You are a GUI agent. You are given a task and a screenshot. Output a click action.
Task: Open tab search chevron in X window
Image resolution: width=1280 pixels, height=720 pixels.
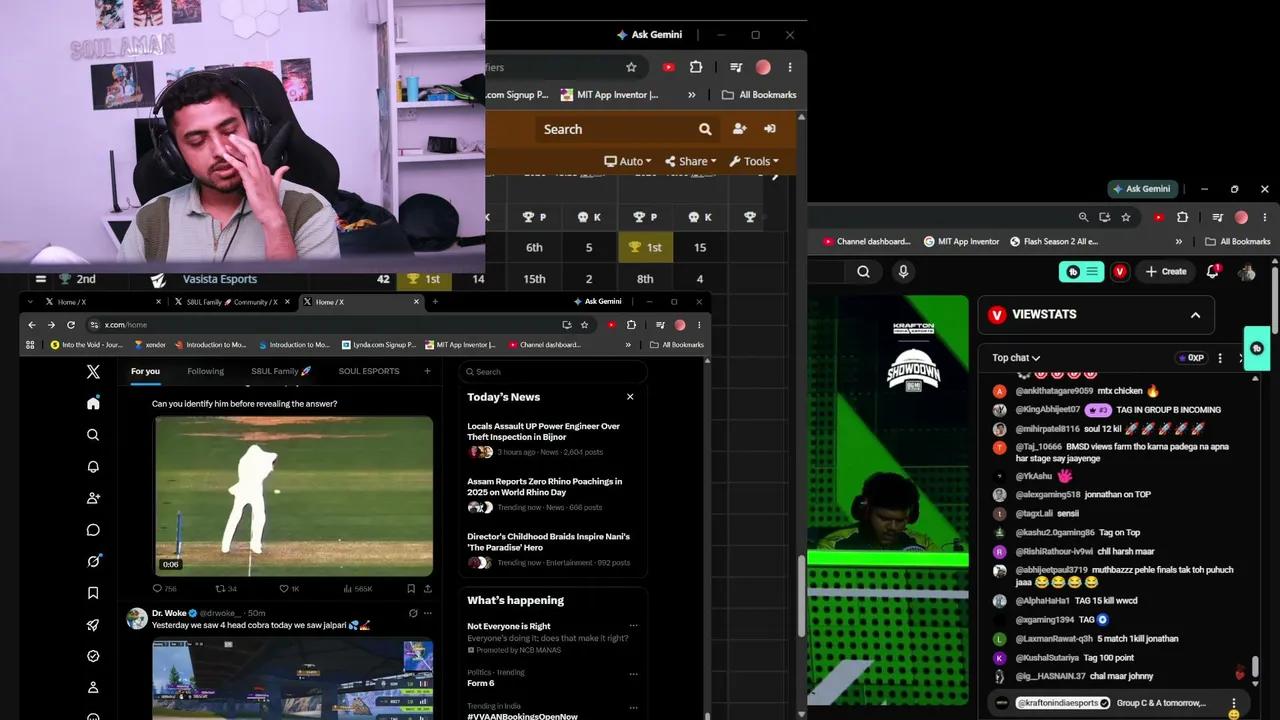[x=30, y=301]
